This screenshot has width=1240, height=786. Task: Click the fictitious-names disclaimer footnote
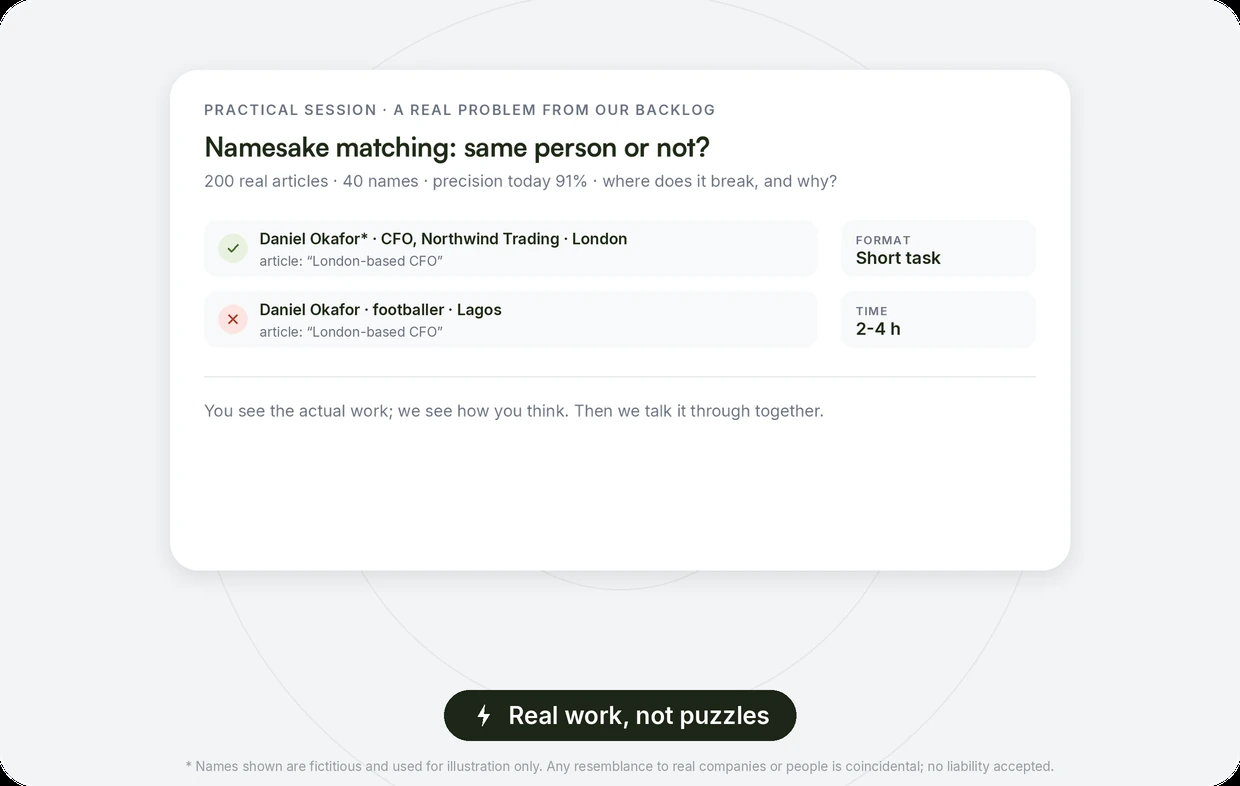click(x=620, y=766)
